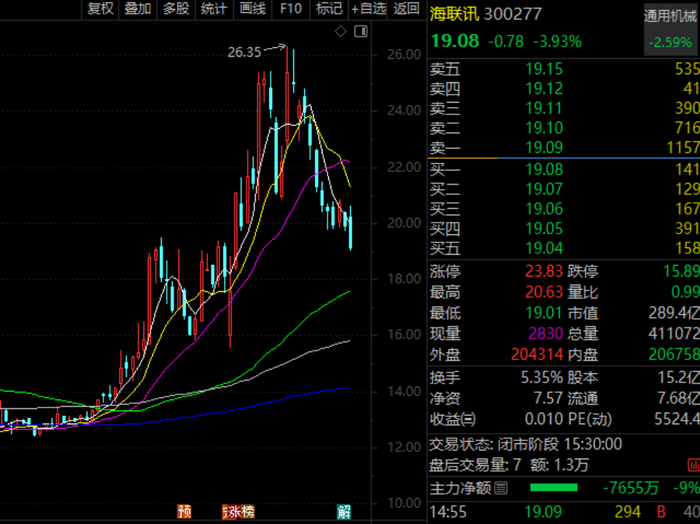The height and width of the screenshot is (524, 700).
Task: Select the 多股 multi-stock view
Action: (x=176, y=8)
